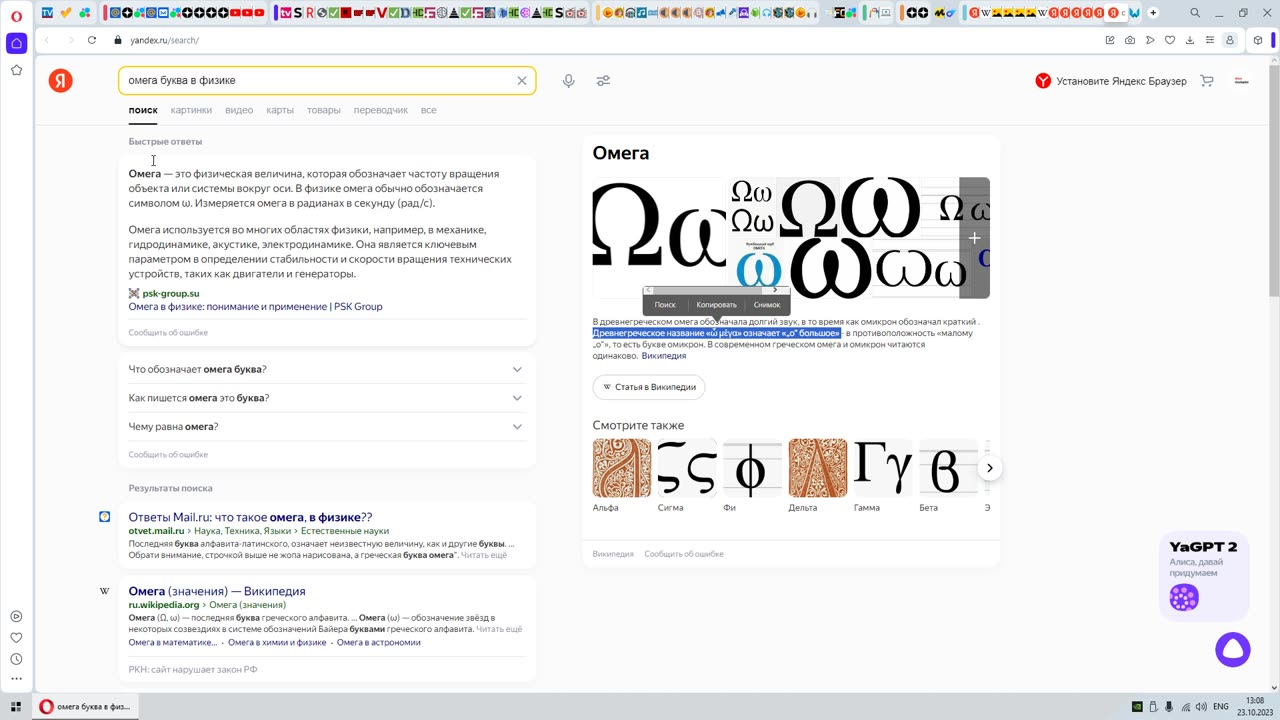Open Yandex search settings sliders icon
This screenshot has width=1280, height=720.
(603, 81)
